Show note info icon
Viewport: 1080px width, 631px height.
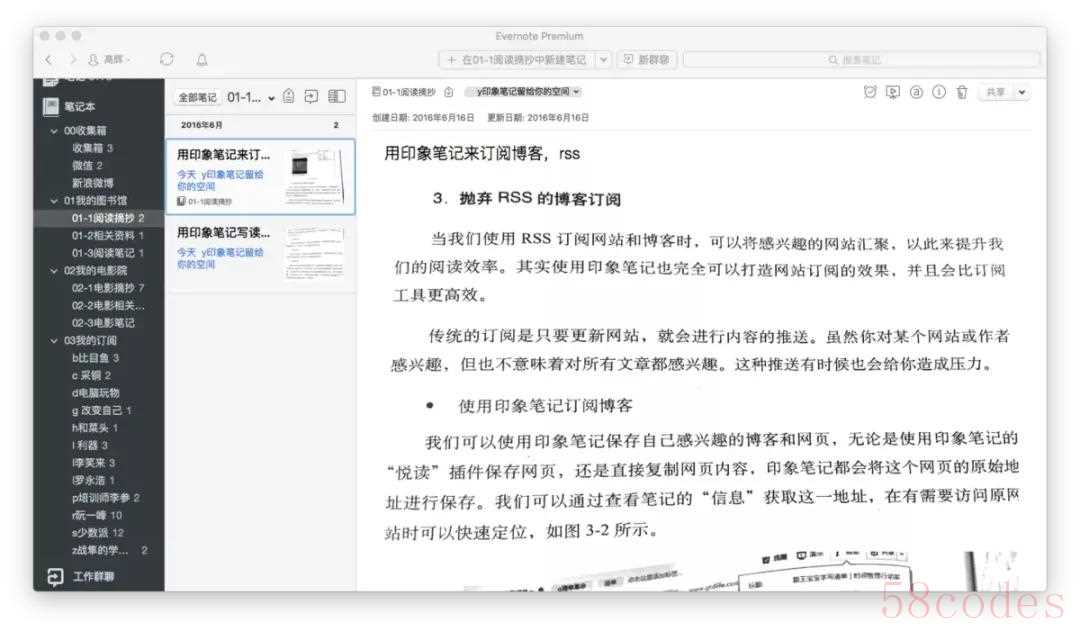point(939,92)
